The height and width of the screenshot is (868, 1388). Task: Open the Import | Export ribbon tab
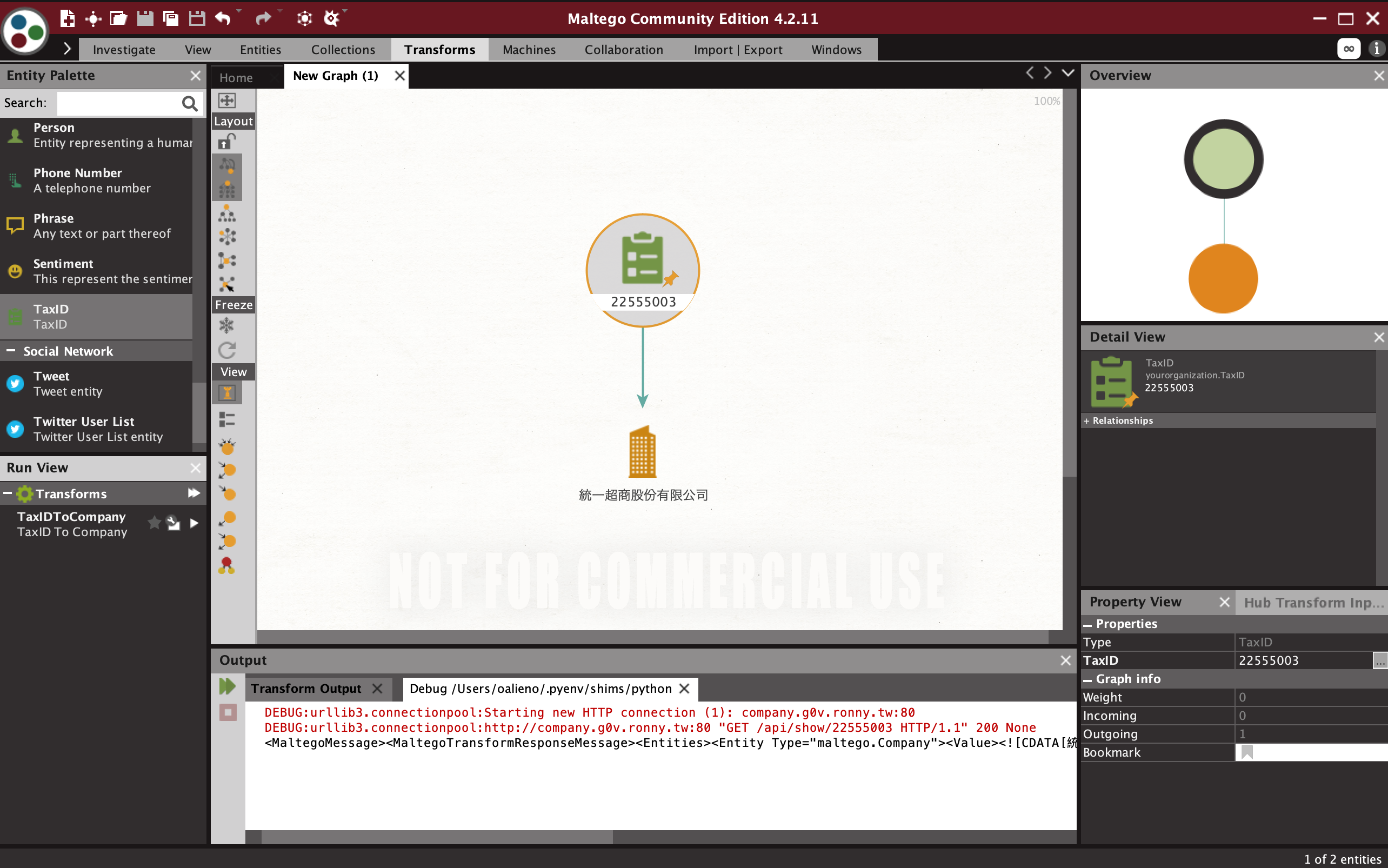[738, 50]
